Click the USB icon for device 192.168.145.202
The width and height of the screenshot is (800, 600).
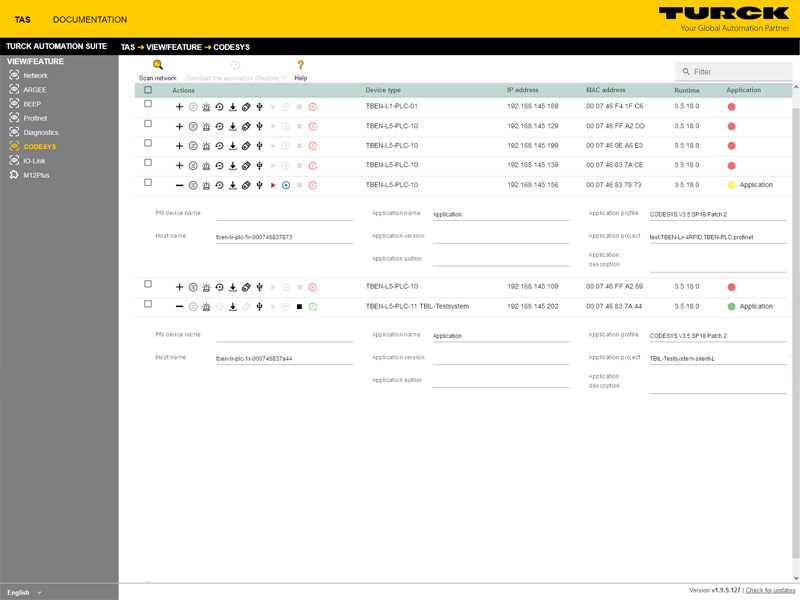click(x=259, y=307)
